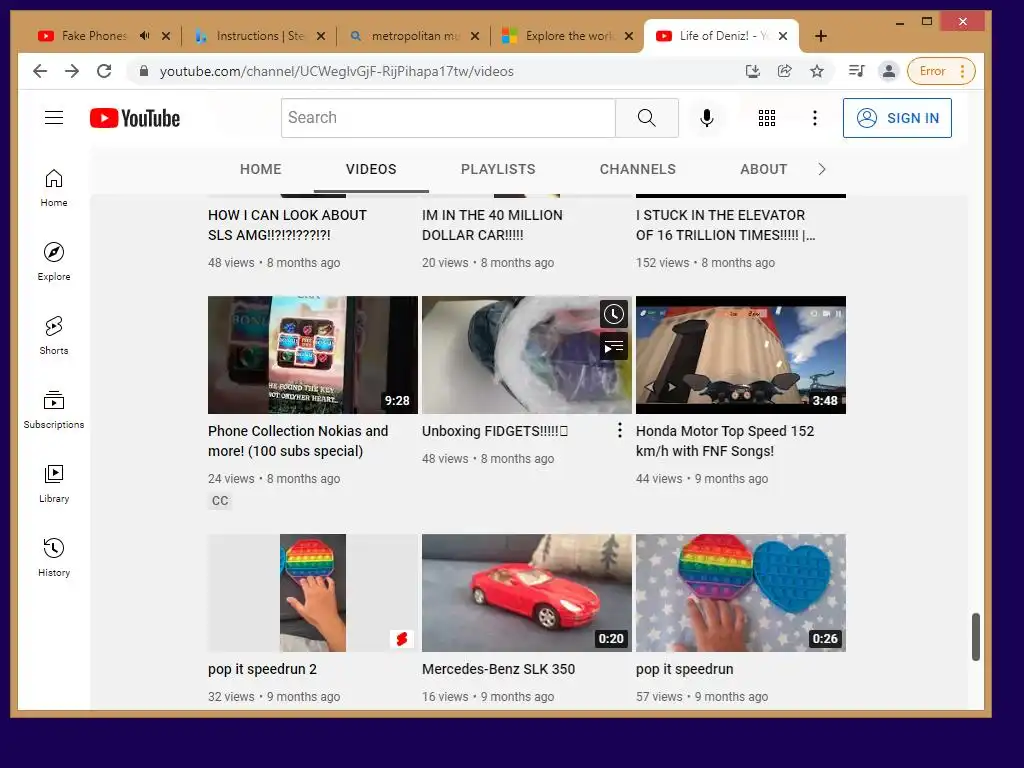Switch to the HOME channel tab

[261, 169]
